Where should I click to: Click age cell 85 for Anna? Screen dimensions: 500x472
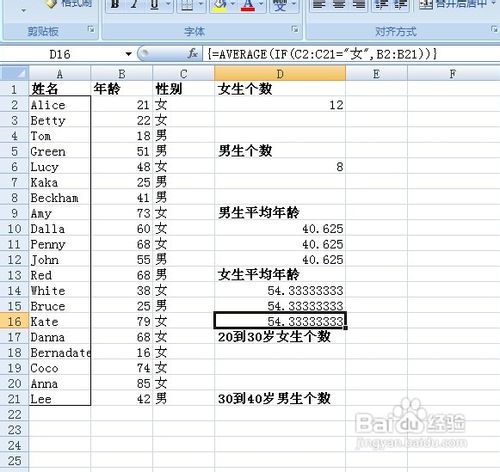click(x=122, y=383)
